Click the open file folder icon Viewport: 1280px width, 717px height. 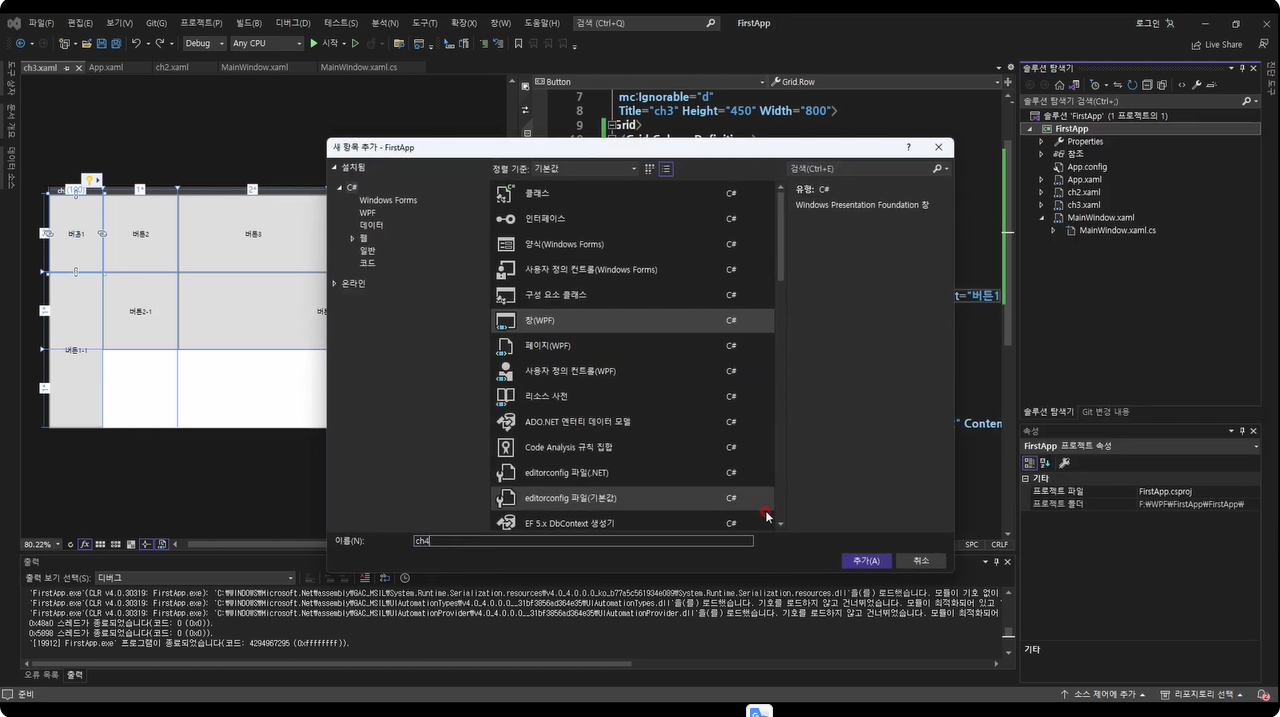click(x=87, y=44)
